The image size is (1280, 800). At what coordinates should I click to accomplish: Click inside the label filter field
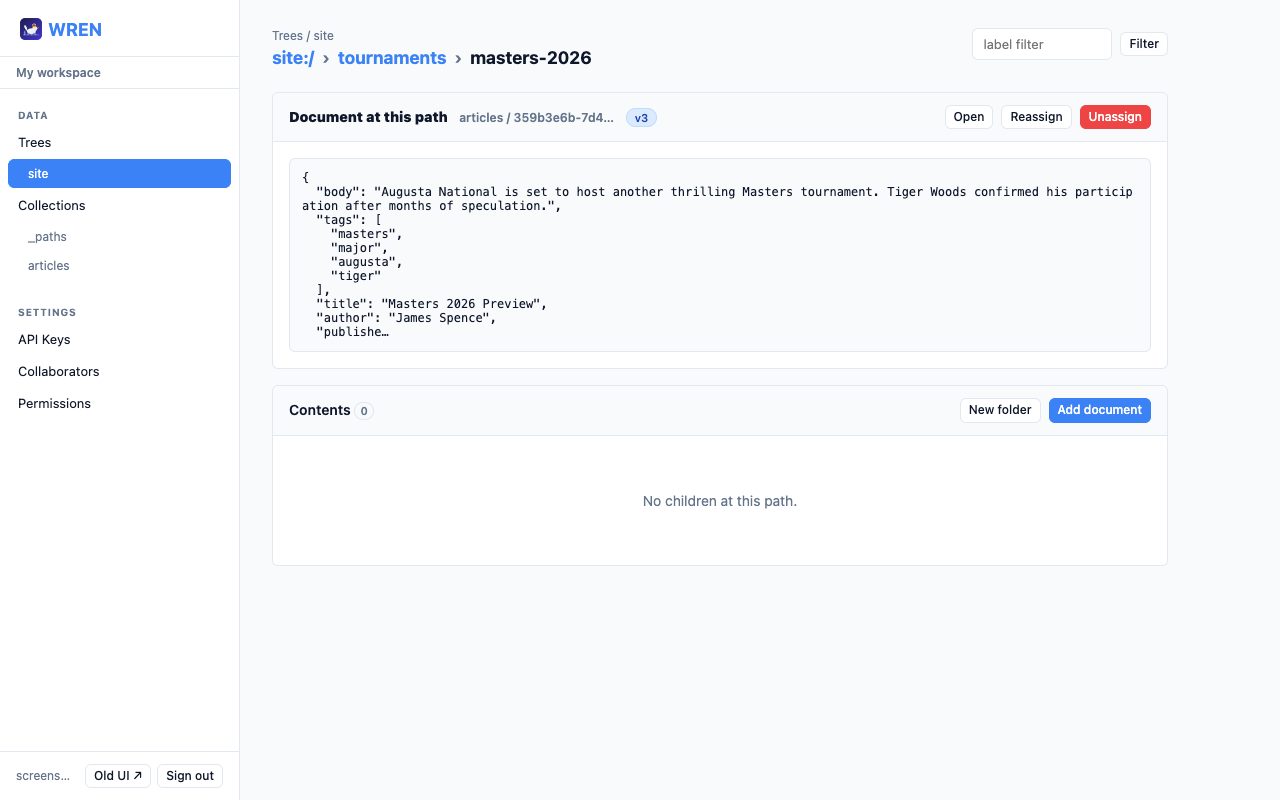pos(1041,44)
